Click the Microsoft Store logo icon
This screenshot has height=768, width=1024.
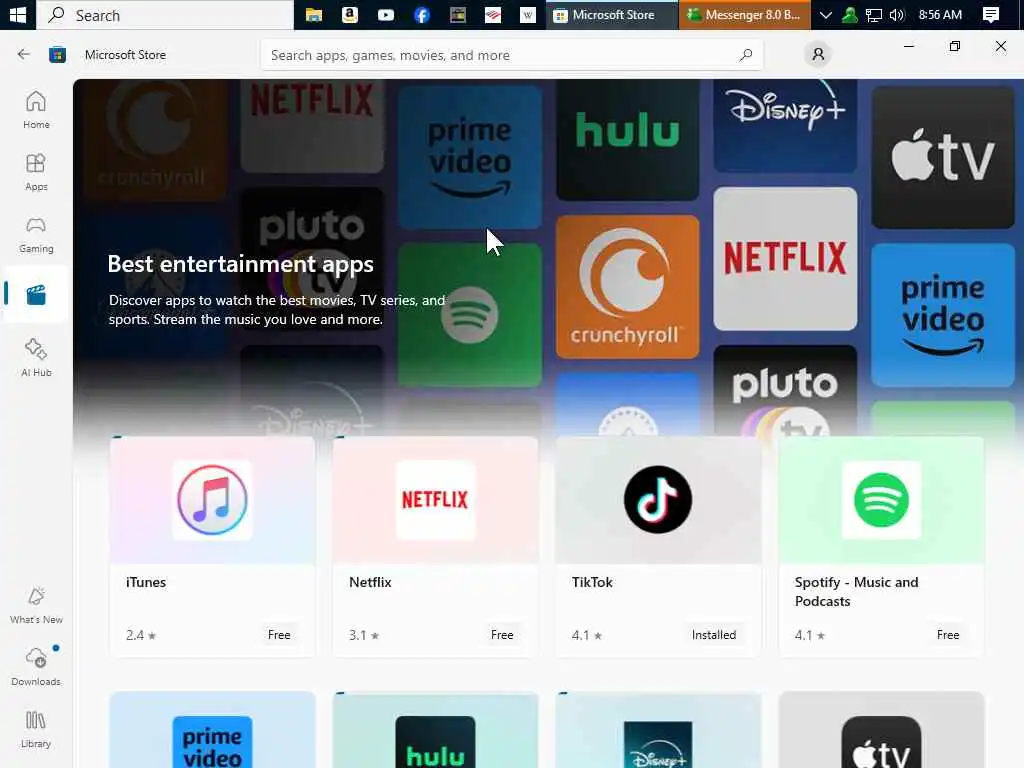tap(57, 54)
